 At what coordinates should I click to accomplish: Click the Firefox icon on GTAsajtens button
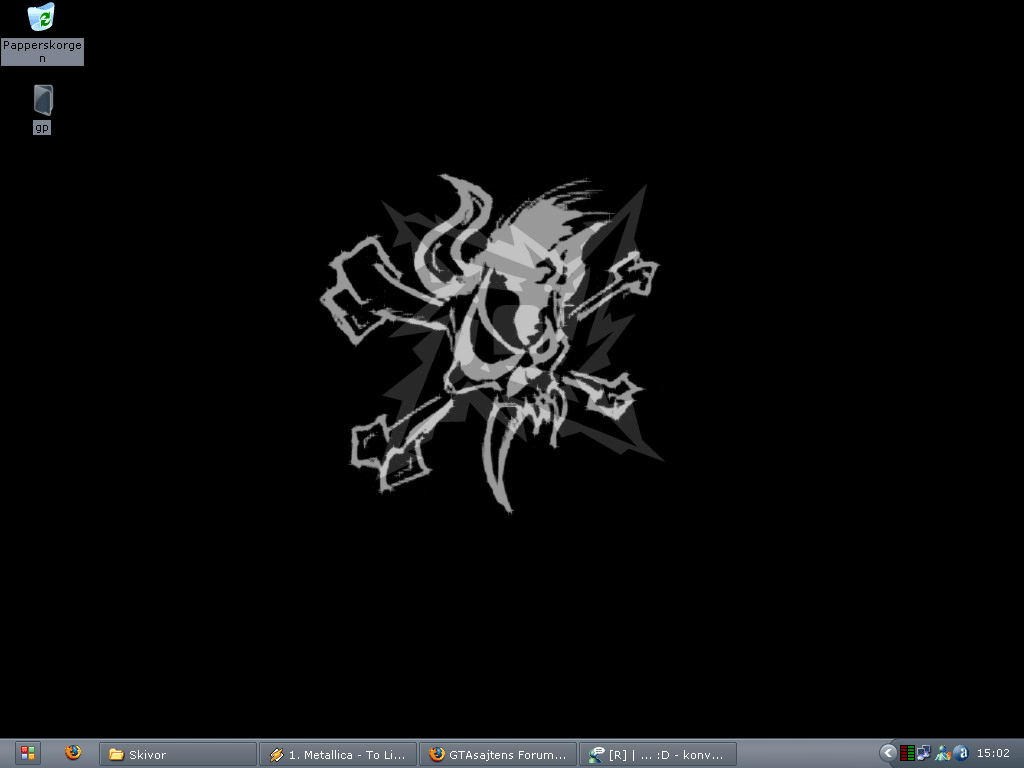point(436,755)
